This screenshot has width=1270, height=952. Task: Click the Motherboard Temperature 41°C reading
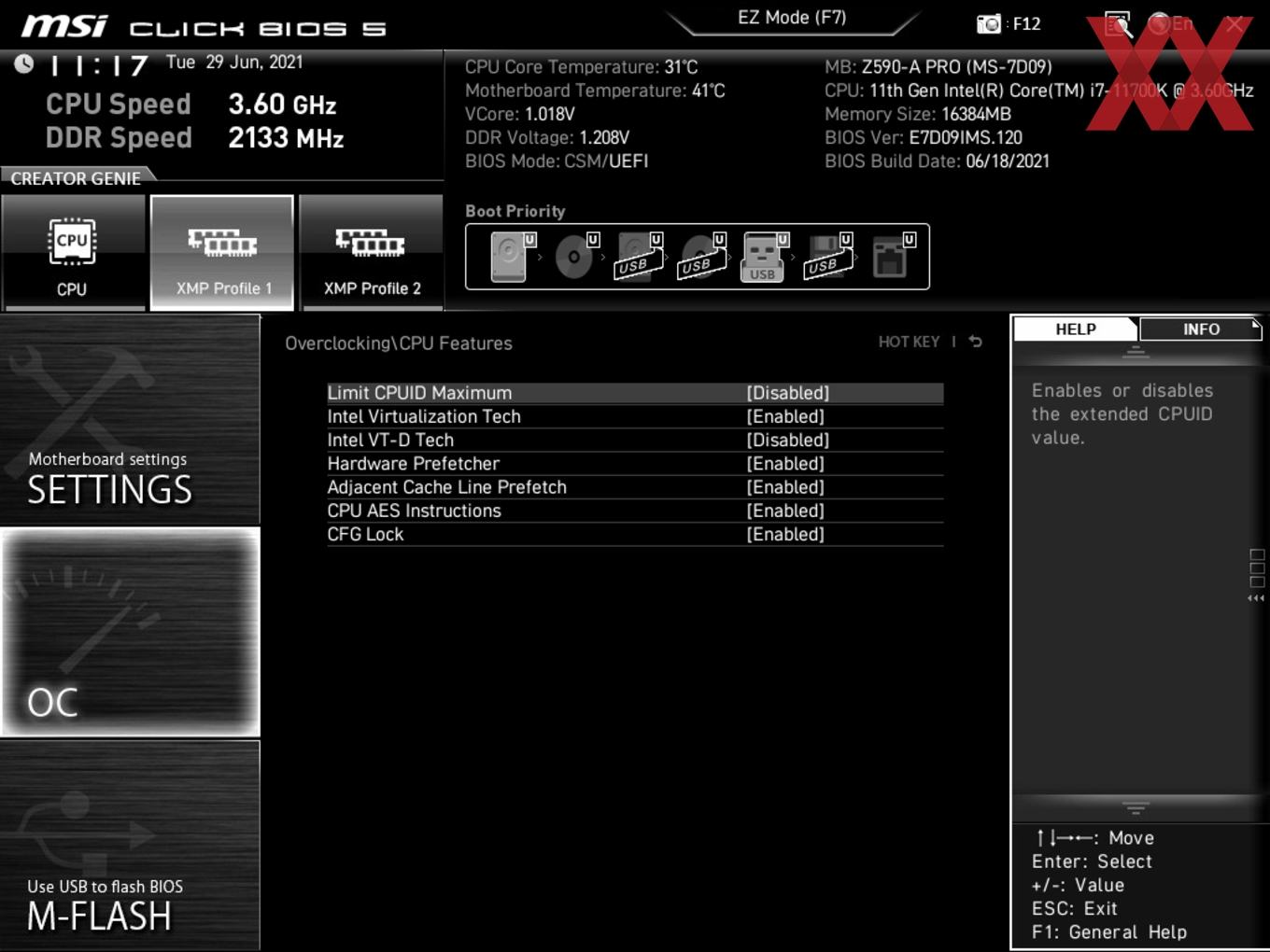[595, 91]
